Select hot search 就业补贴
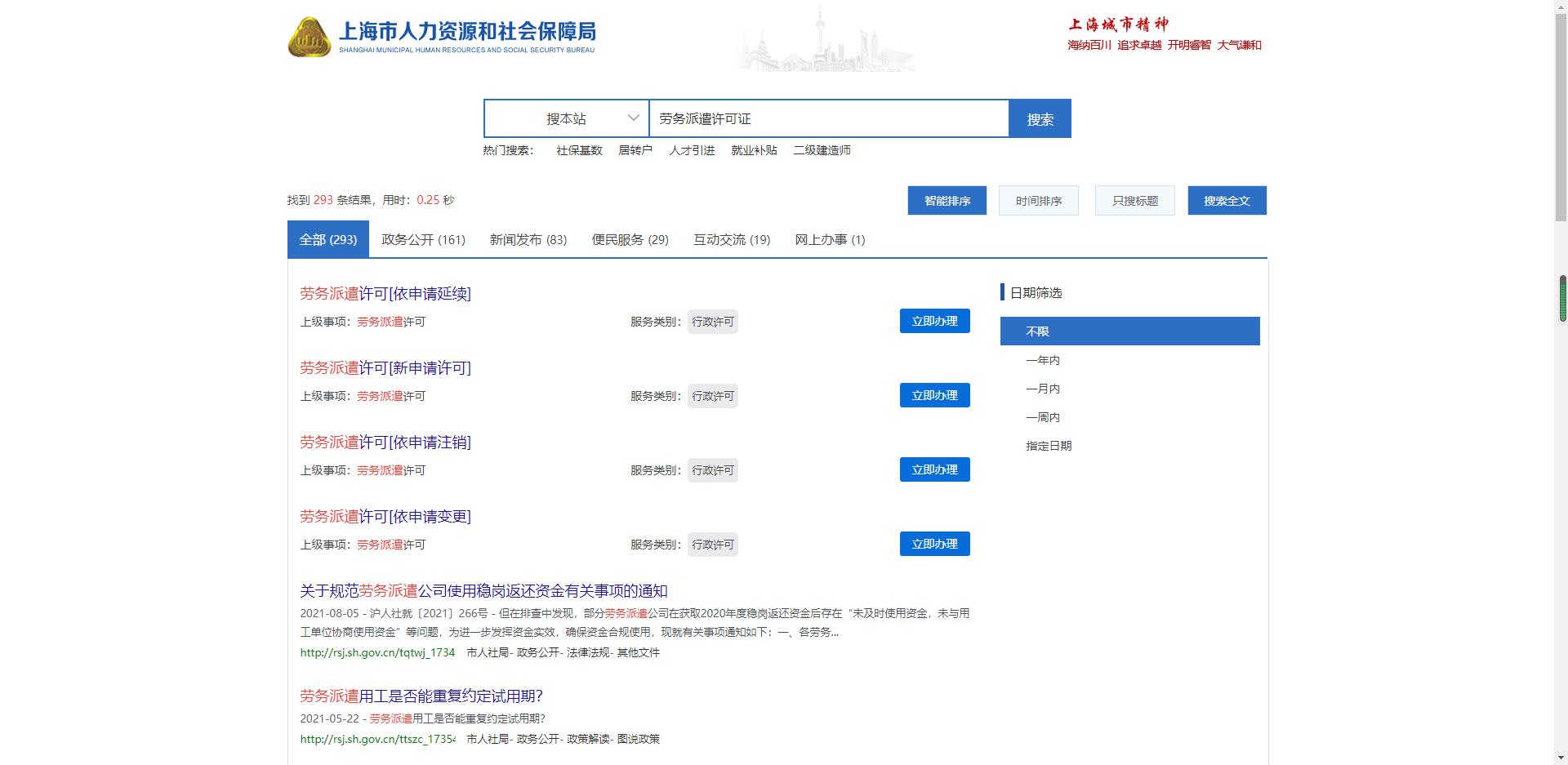 pyautogui.click(x=754, y=150)
